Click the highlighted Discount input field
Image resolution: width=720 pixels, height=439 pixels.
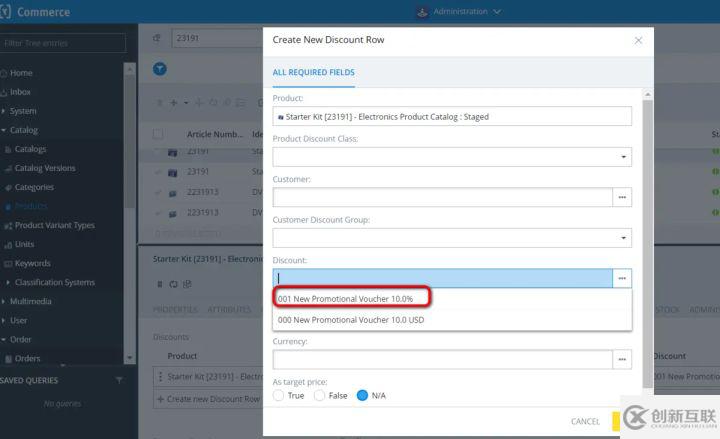tap(442, 278)
